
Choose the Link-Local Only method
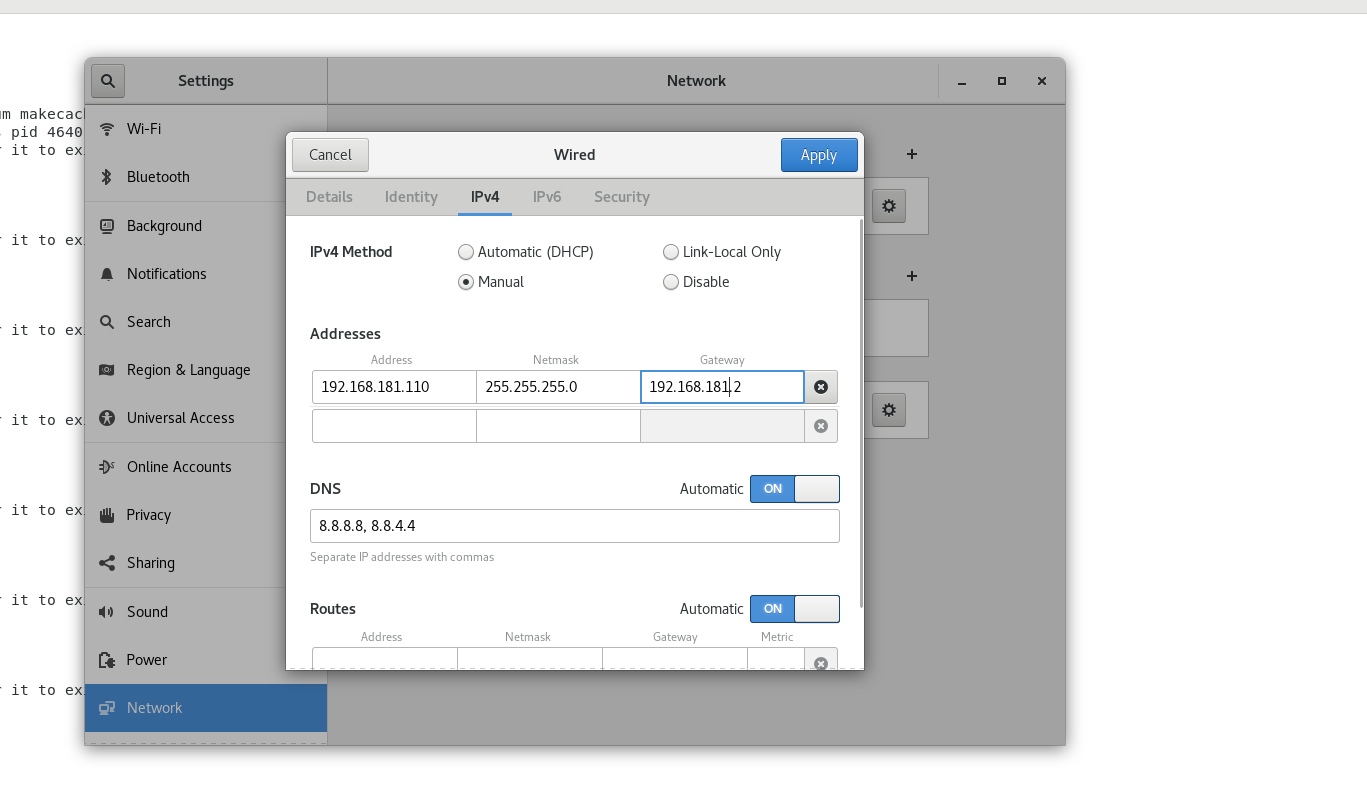point(722,252)
